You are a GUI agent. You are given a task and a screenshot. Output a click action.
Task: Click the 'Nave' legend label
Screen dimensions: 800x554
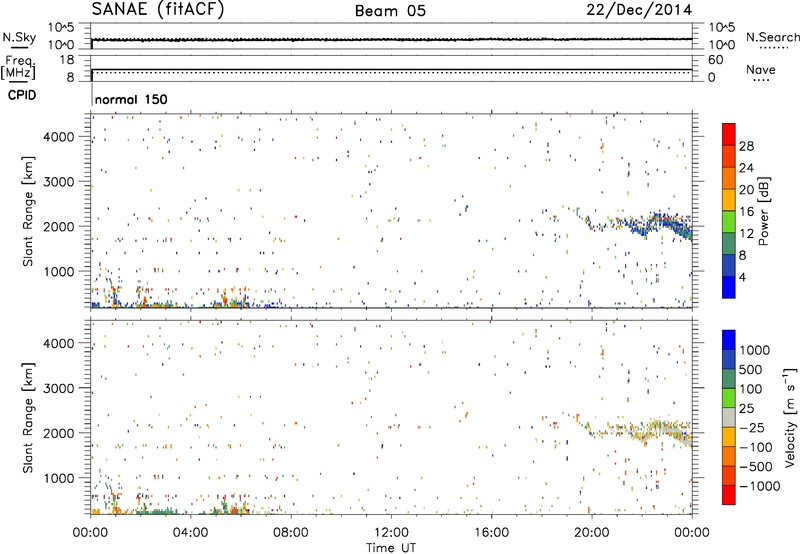point(761,69)
